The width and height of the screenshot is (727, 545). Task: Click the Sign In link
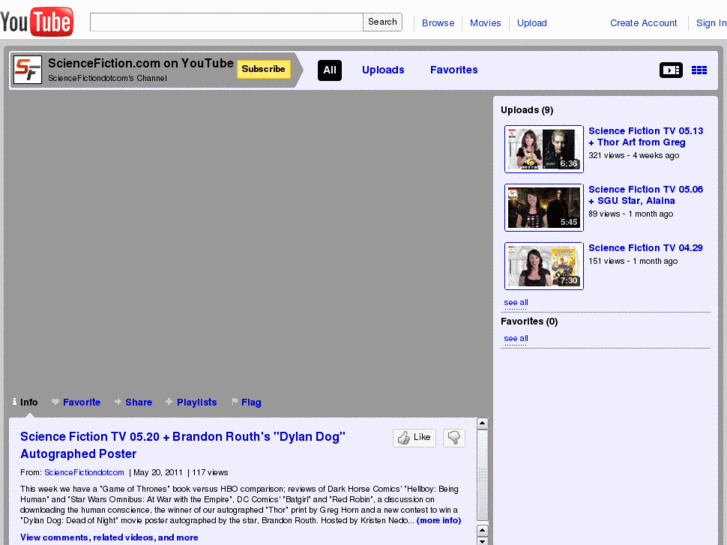pos(711,23)
